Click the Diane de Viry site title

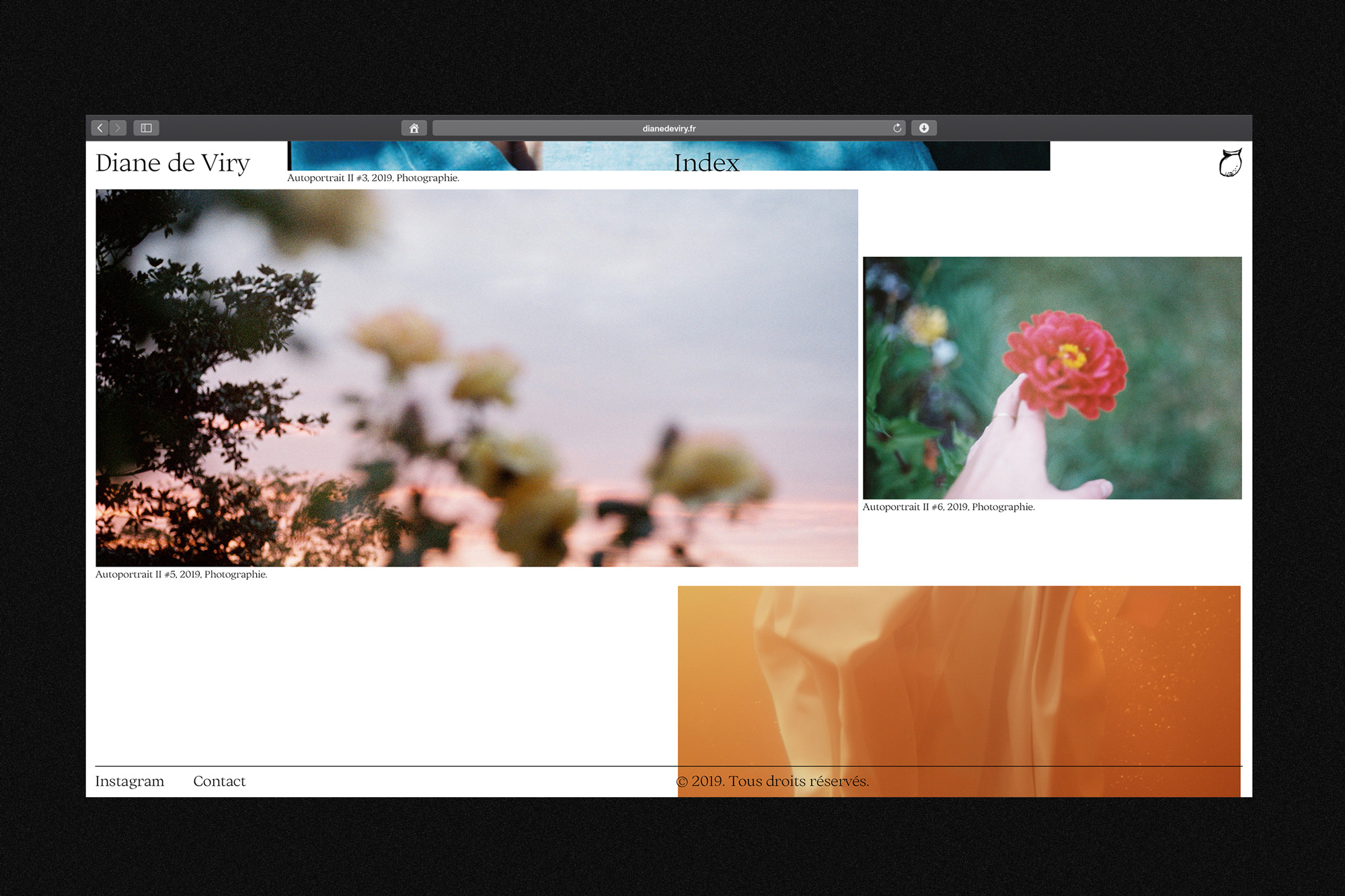click(173, 163)
